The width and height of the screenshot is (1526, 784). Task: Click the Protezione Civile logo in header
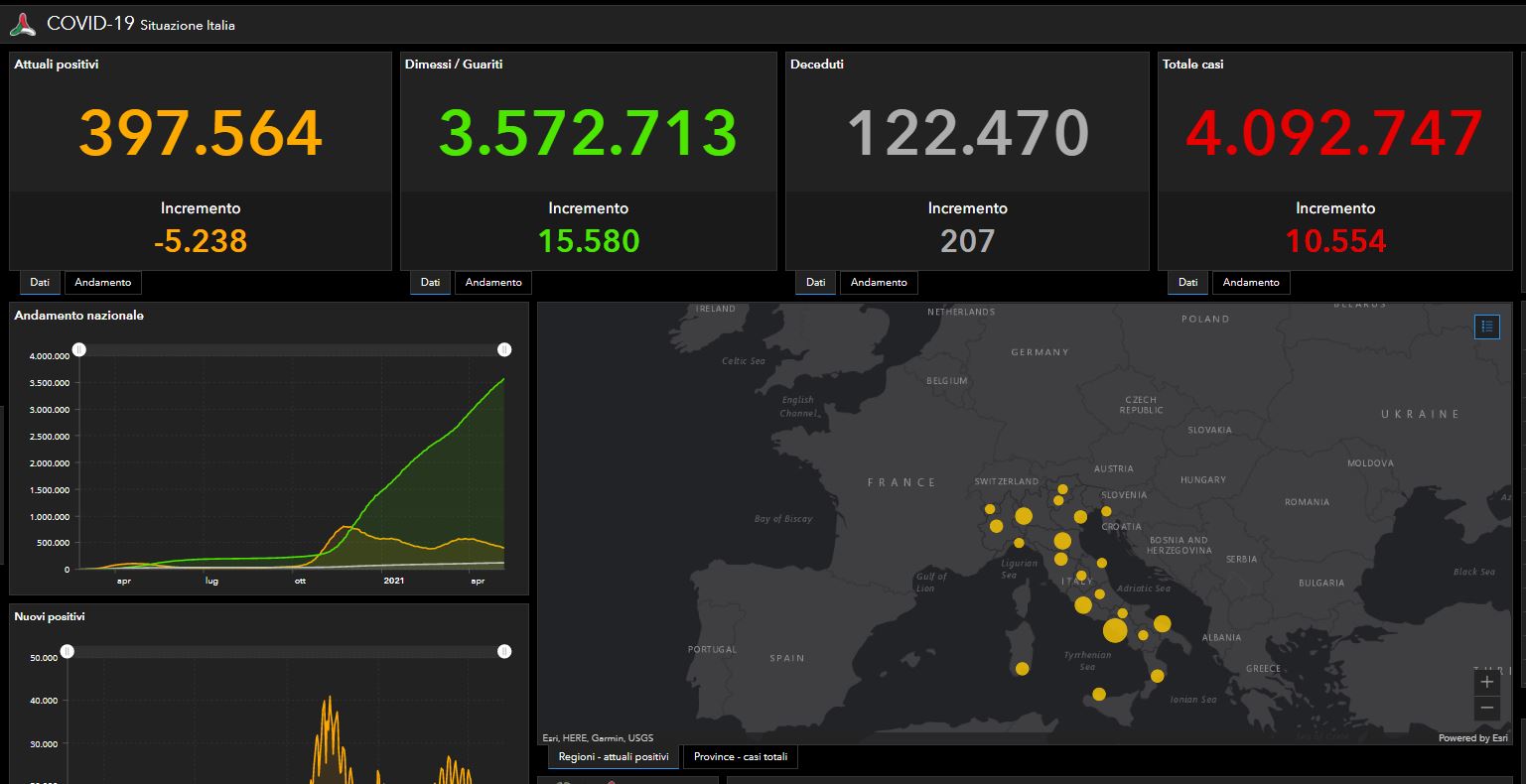point(23,25)
